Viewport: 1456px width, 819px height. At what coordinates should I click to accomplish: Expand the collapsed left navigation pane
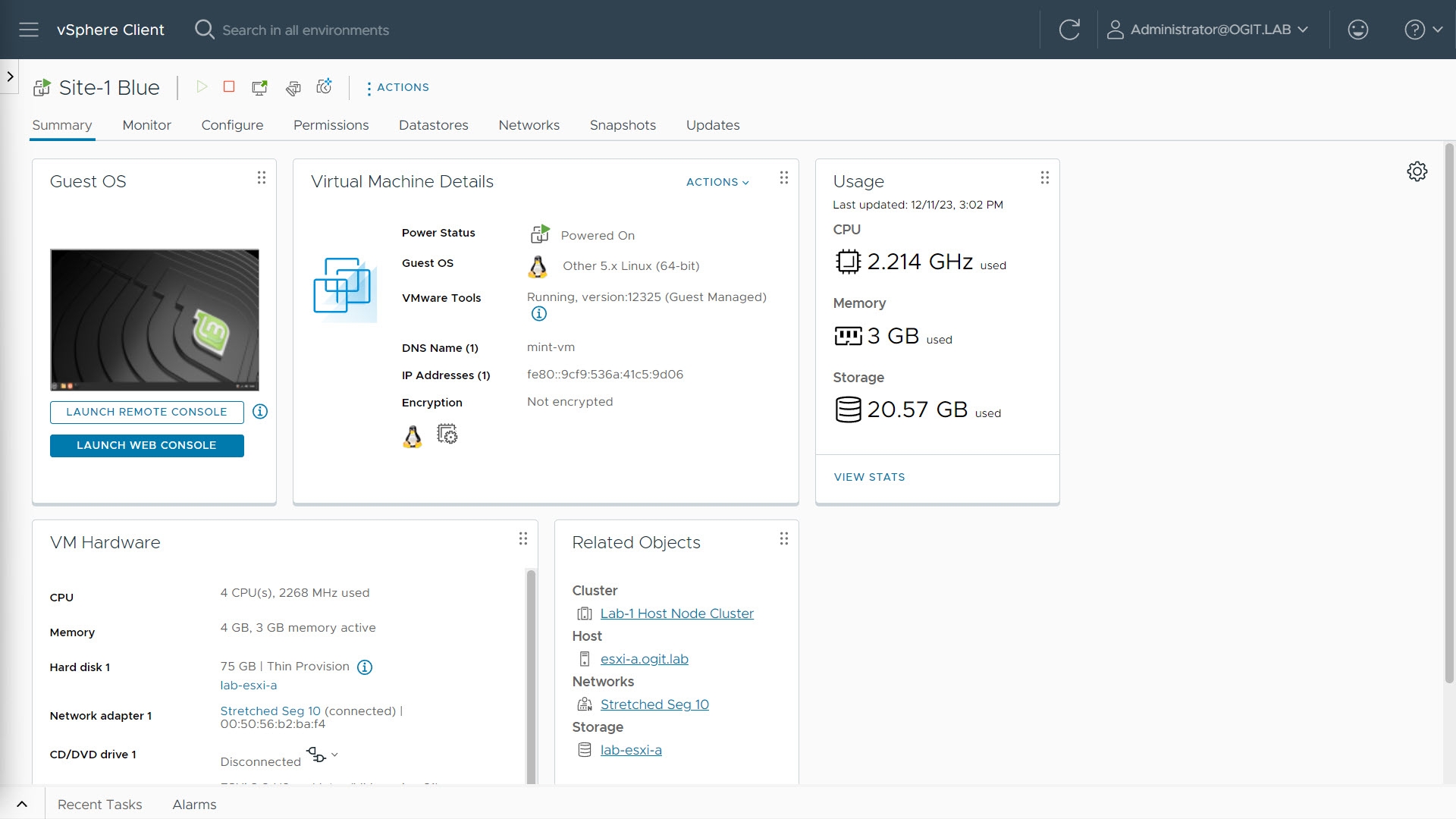click(x=9, y=77)
